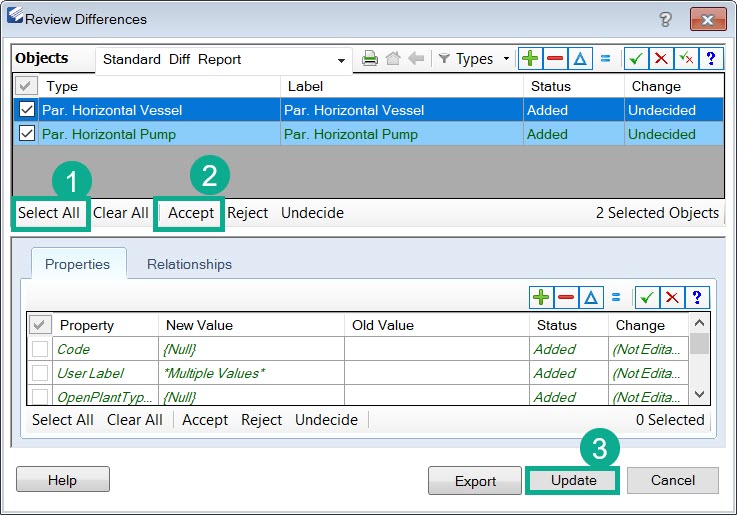Click the blue question mark in Objects toolbar

click(x=711, y=59)
